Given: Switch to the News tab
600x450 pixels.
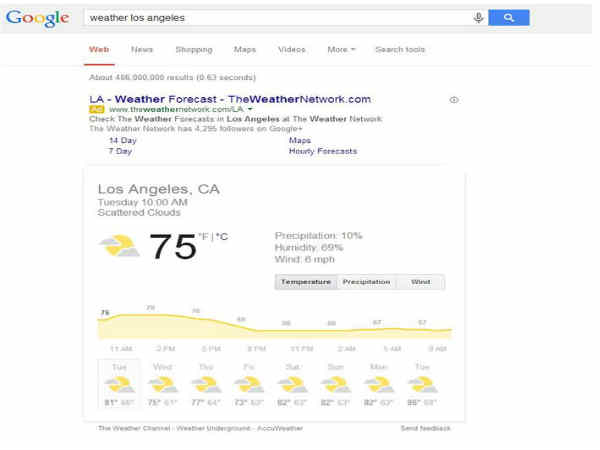Looking at the screenshot, I should [142, 49].
